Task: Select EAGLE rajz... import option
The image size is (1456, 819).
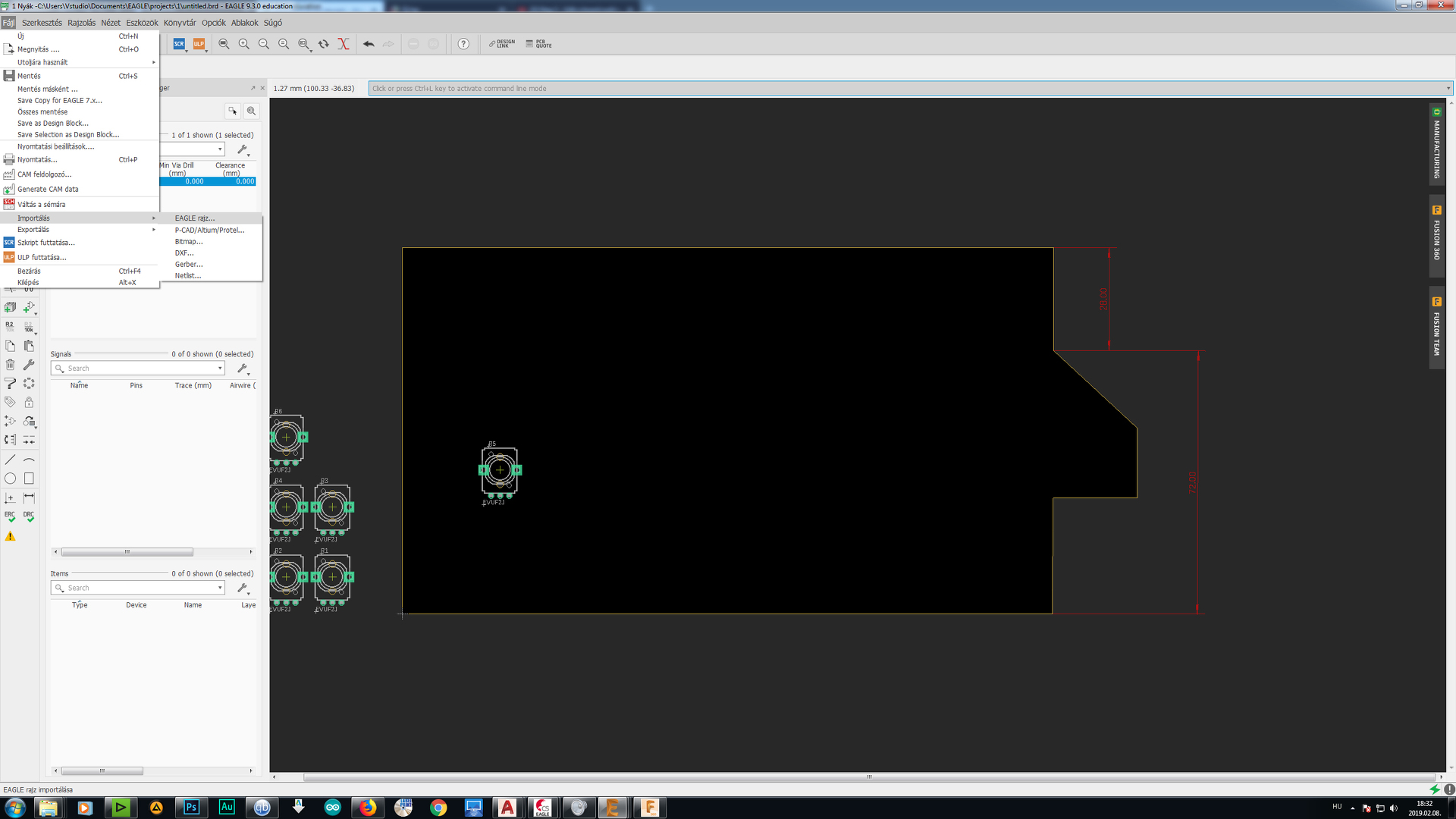Action: tap(195, 218)
